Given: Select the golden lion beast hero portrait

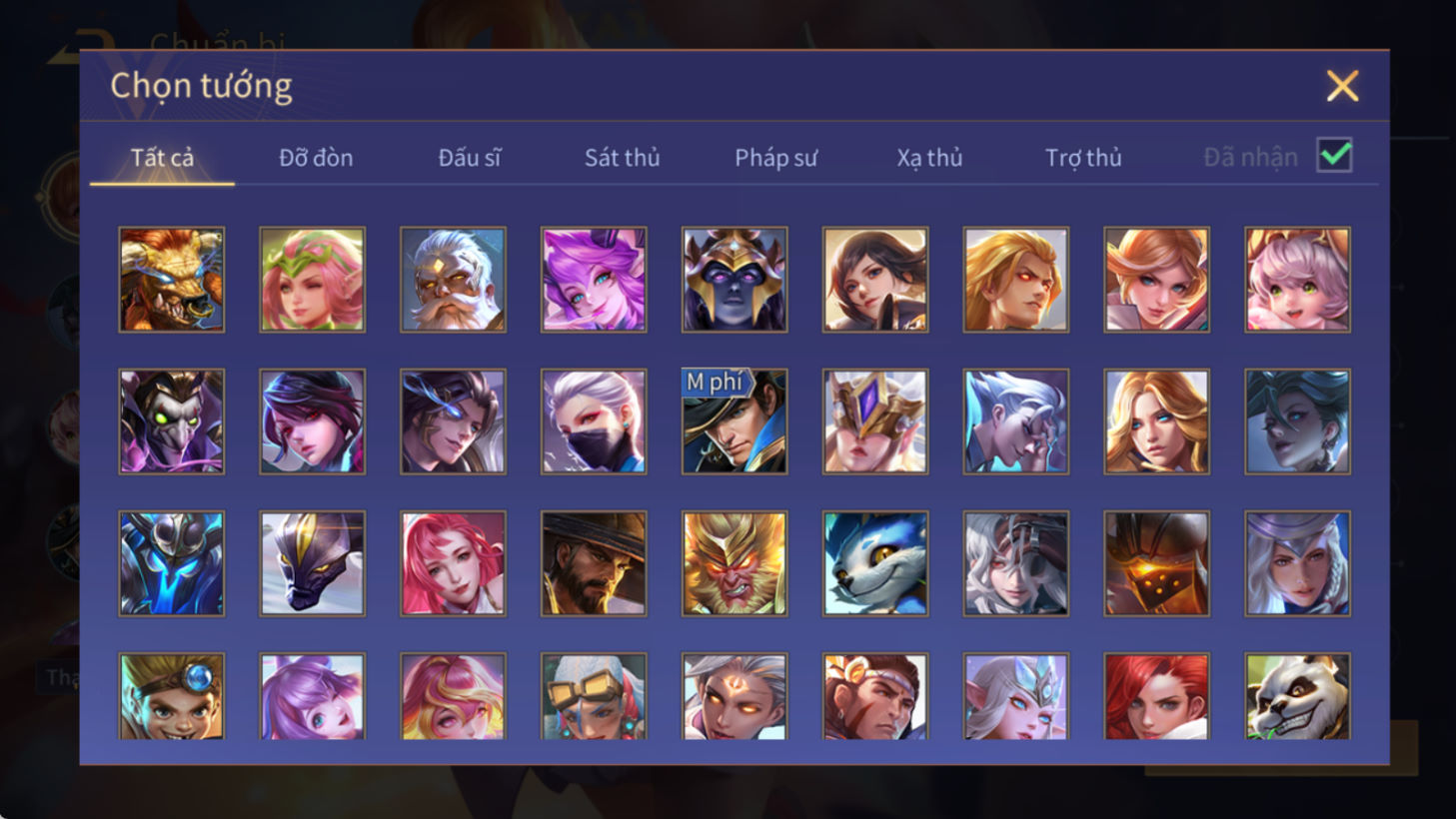Looking at the screenshot, I should pyautogui.click(x=171, y=280).
